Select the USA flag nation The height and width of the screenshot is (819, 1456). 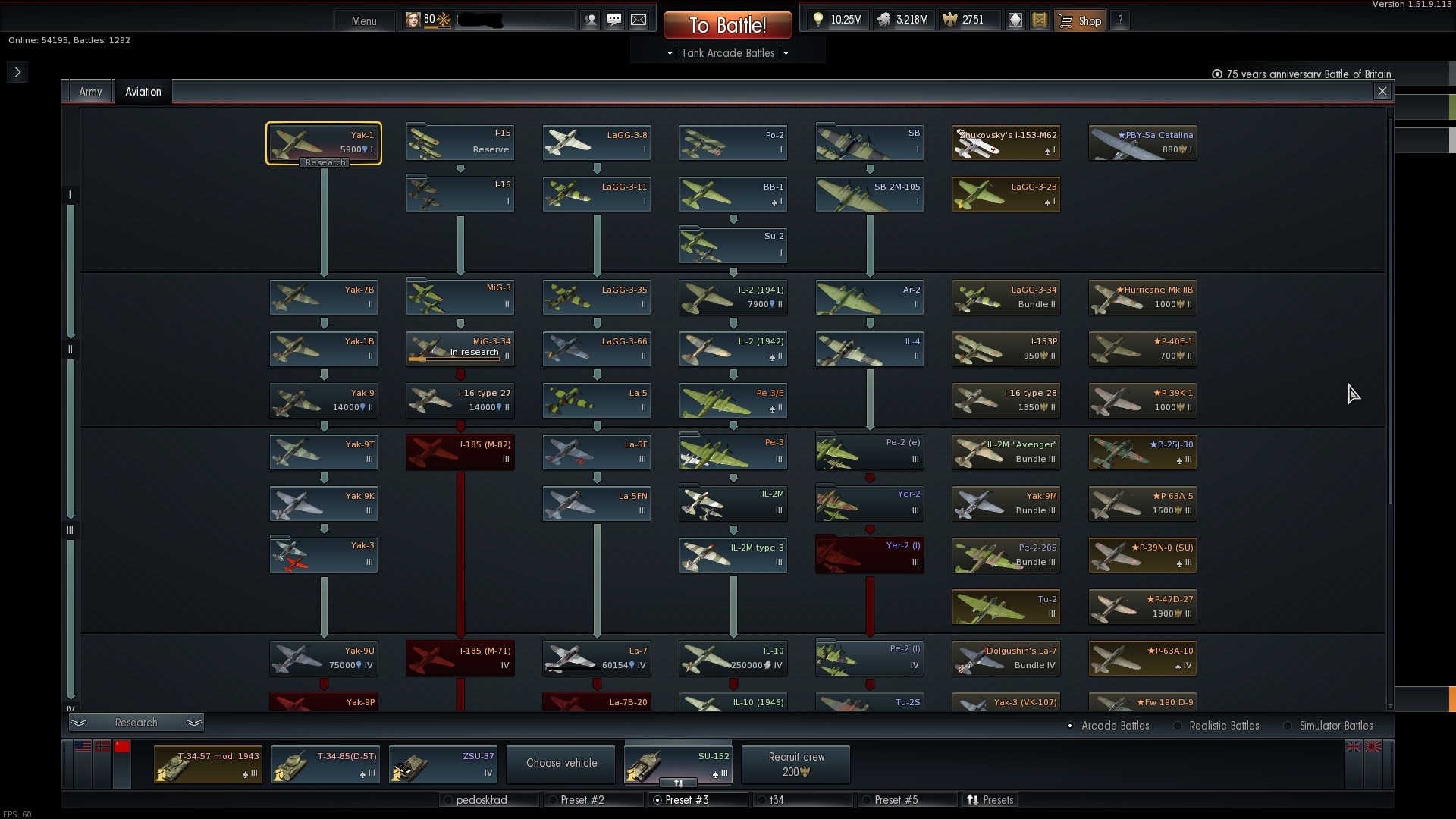[83, 747]
